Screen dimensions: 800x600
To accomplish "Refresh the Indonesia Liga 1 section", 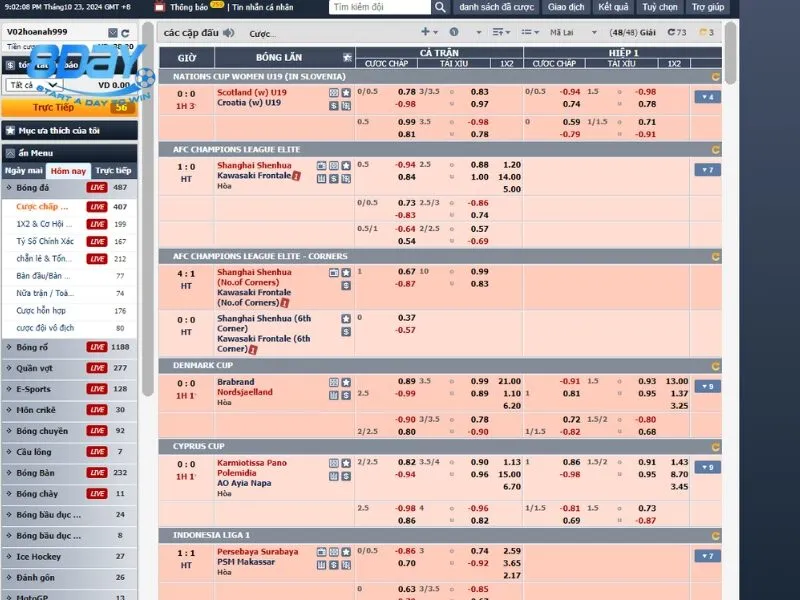I will (715, 536).
